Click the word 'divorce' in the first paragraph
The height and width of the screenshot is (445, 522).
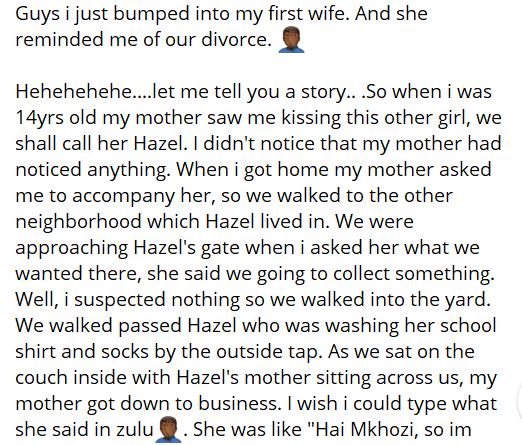234,39
